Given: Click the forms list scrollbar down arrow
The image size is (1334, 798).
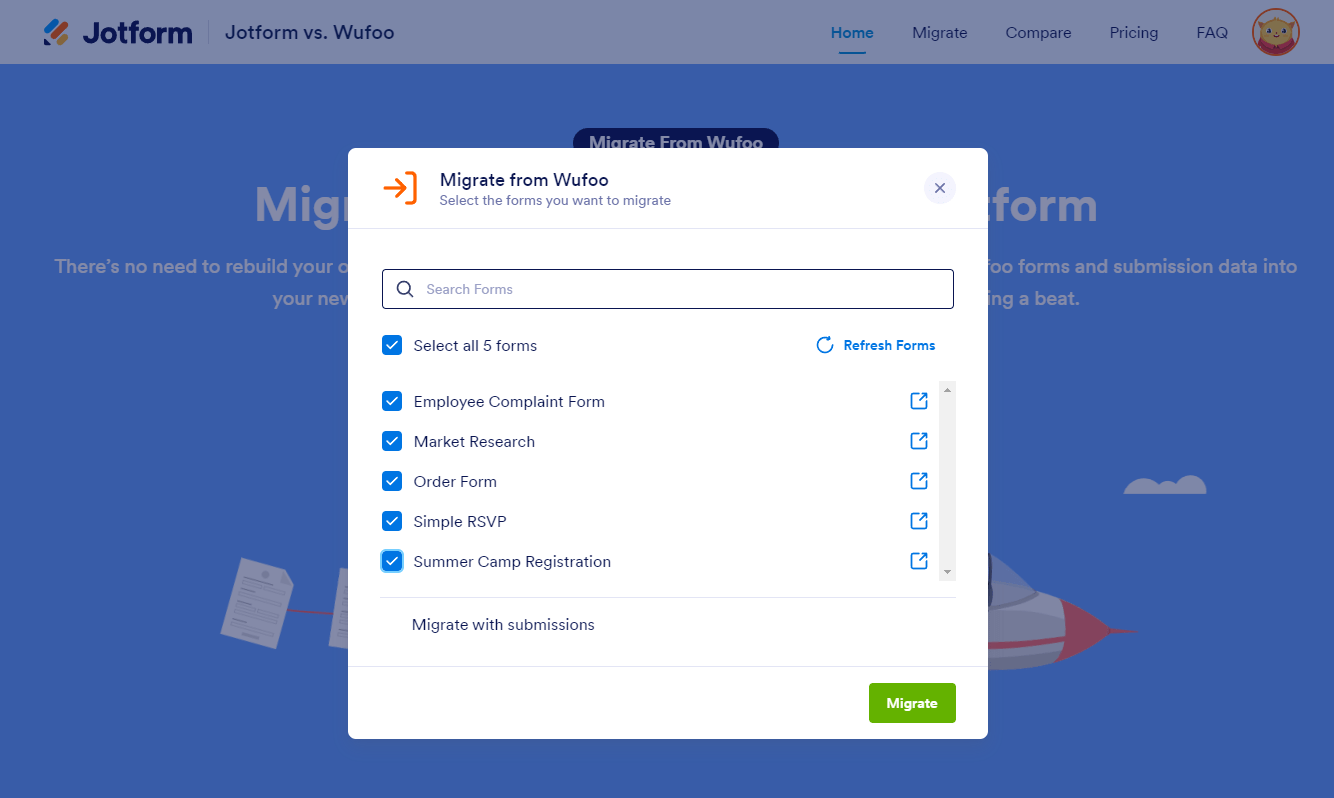Looking at the screenshot, I should [947, 572].
